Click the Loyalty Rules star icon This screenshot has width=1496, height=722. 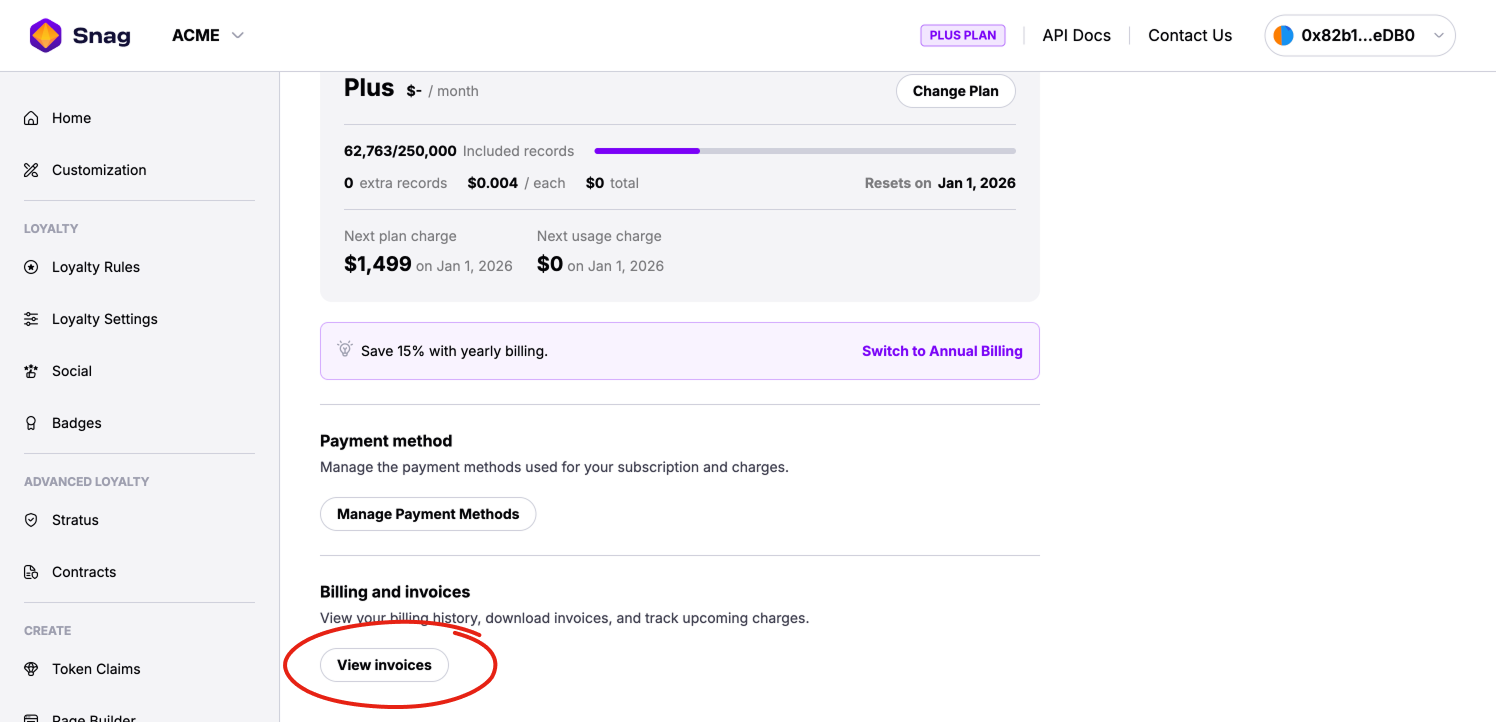pyautogui.click(x=31, y=267)
